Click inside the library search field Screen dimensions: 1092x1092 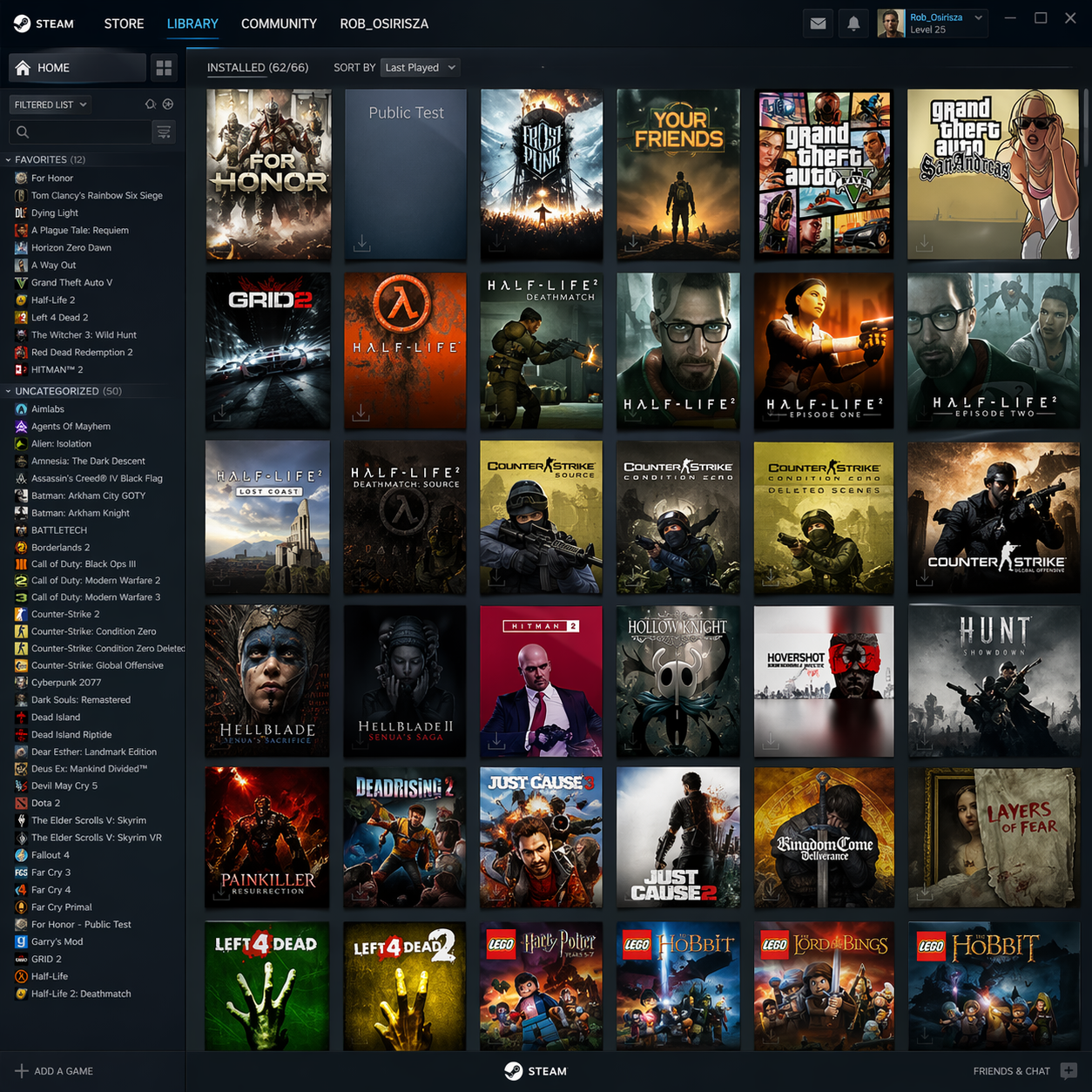pos(83,131)
